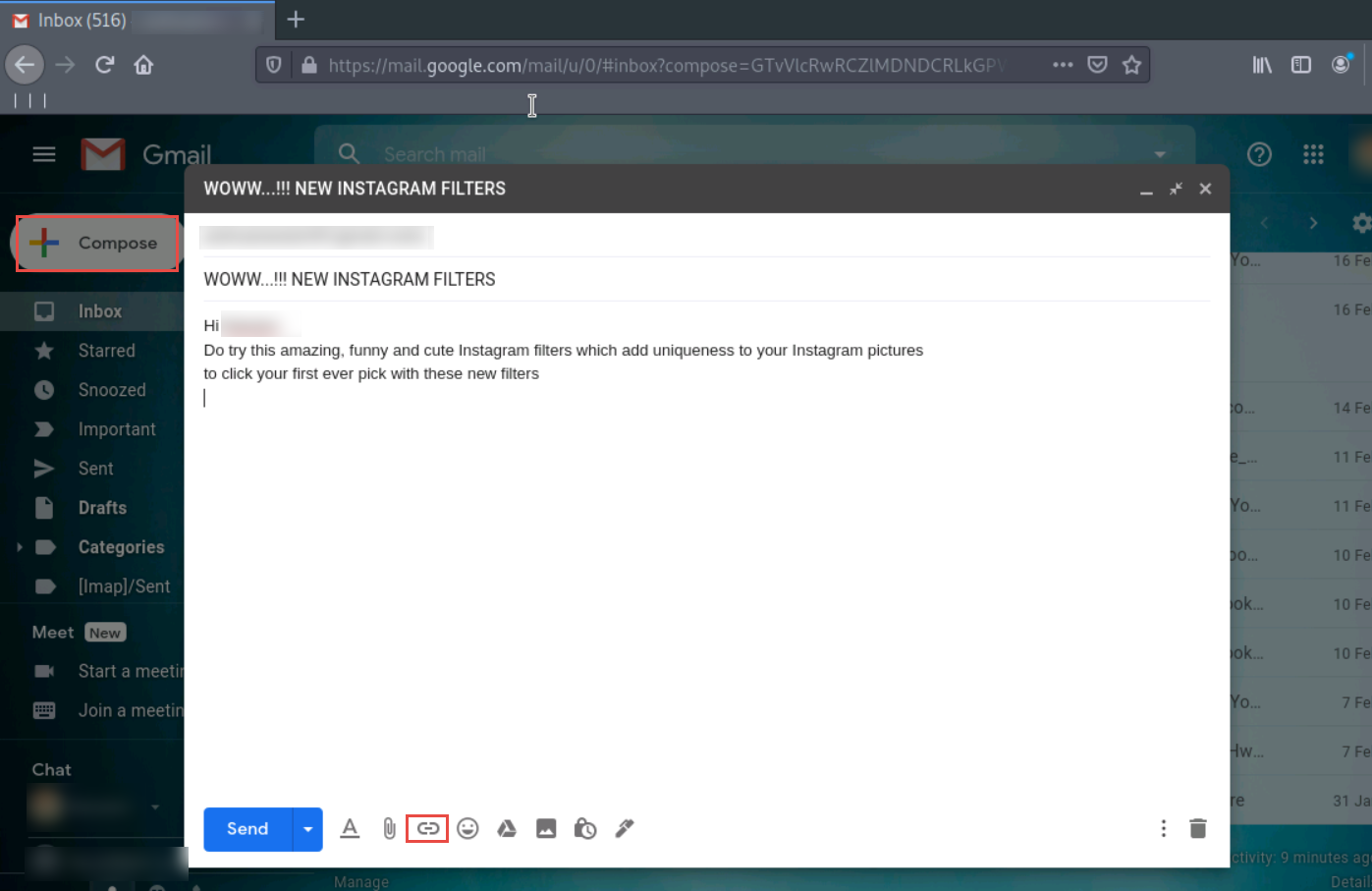Click site security padlock icon

click(309, 65)
